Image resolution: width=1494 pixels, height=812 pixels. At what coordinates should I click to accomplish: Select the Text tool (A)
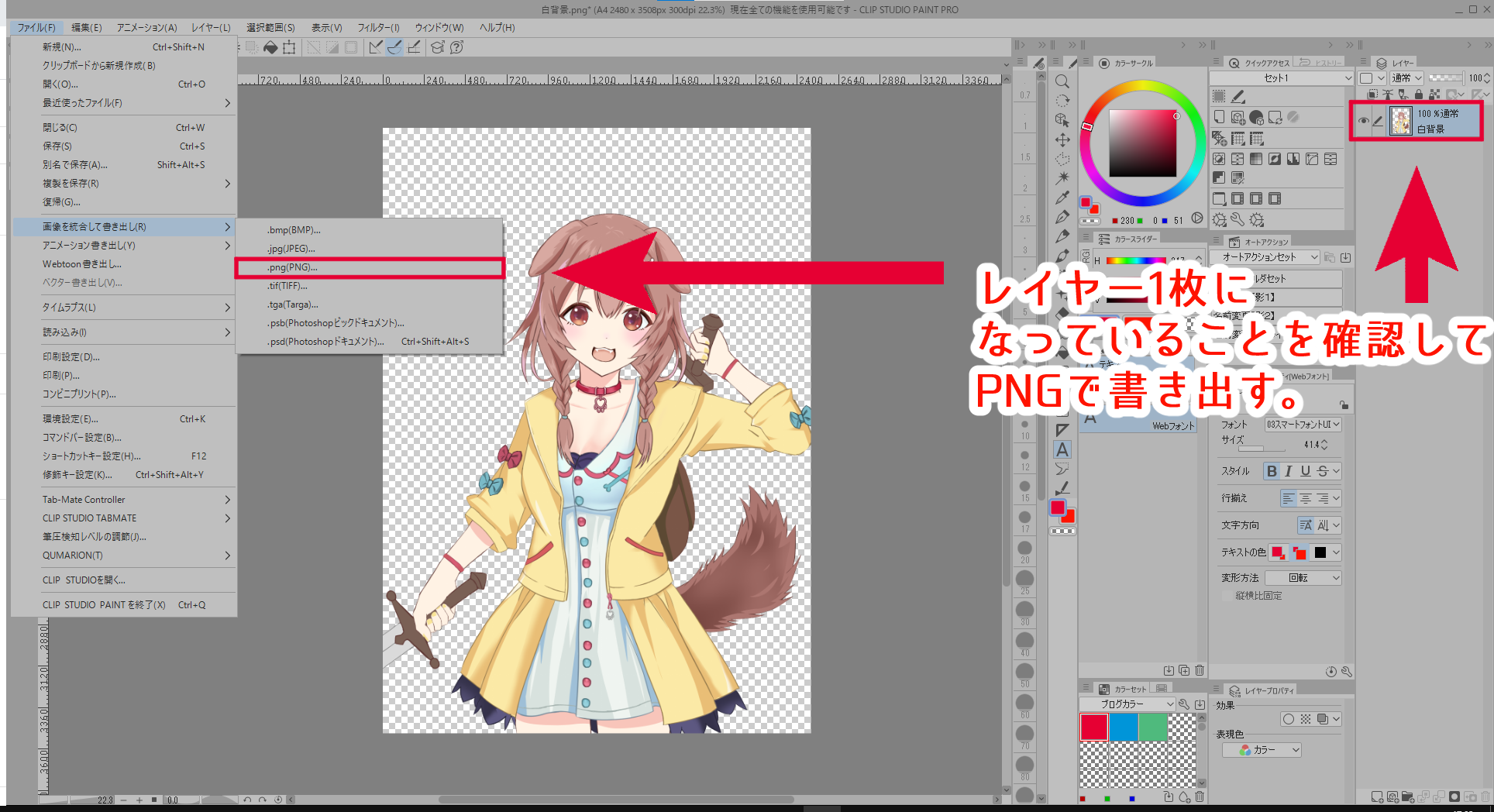click(x=1062, y=449)
